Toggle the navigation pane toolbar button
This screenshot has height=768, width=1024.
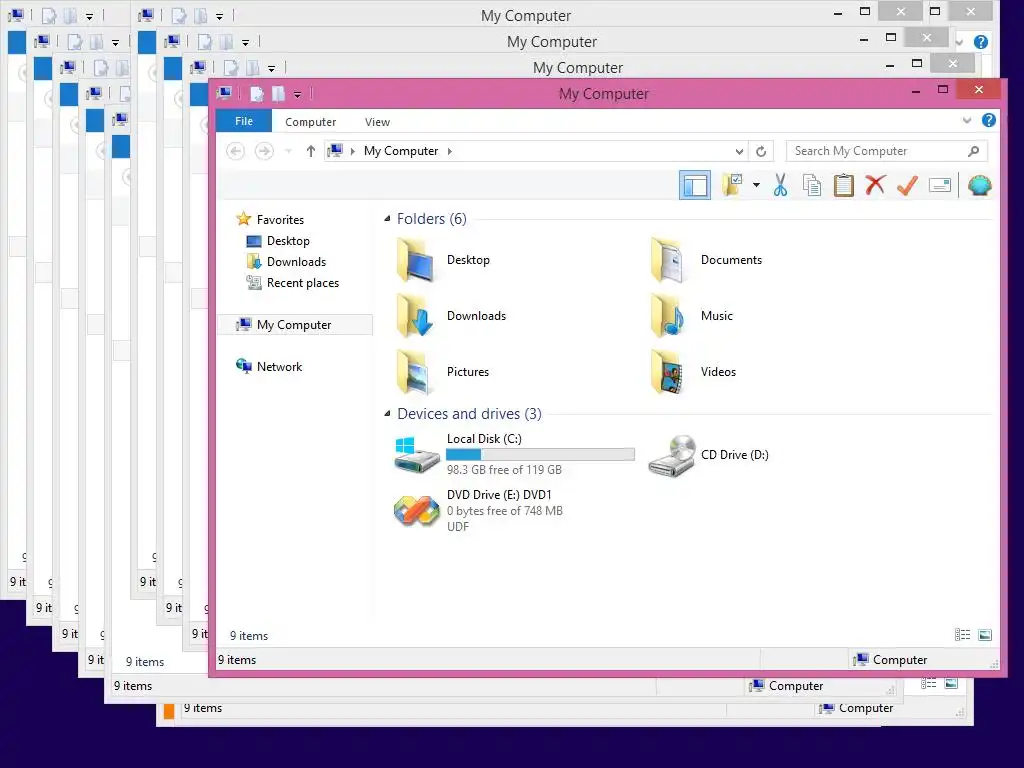click(695, 185)
